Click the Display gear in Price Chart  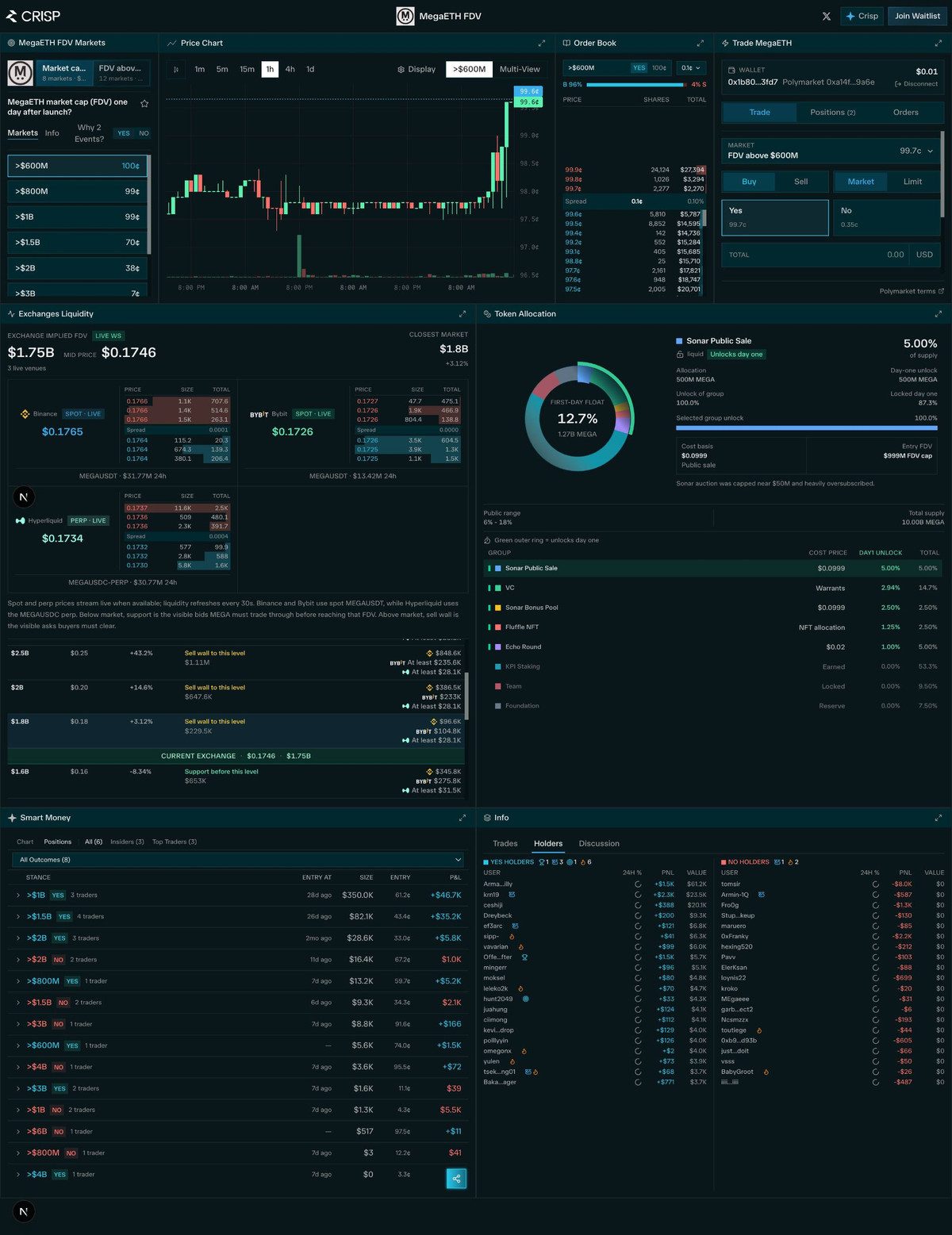point(416,69)
